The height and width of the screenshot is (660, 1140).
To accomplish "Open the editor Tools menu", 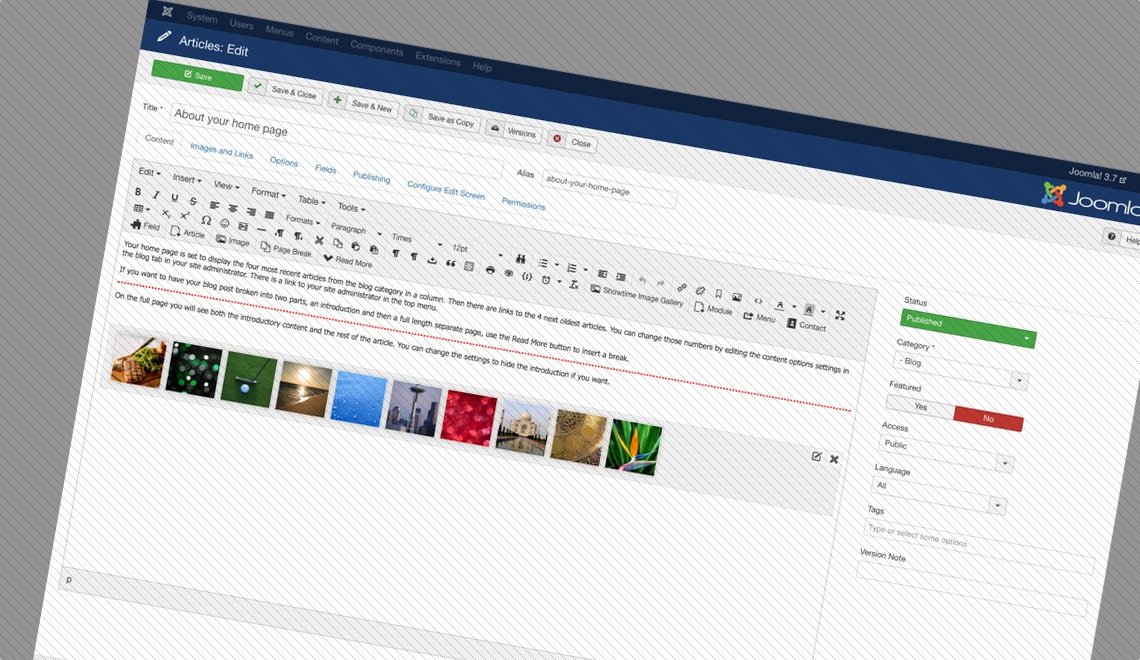I will 351,208.
